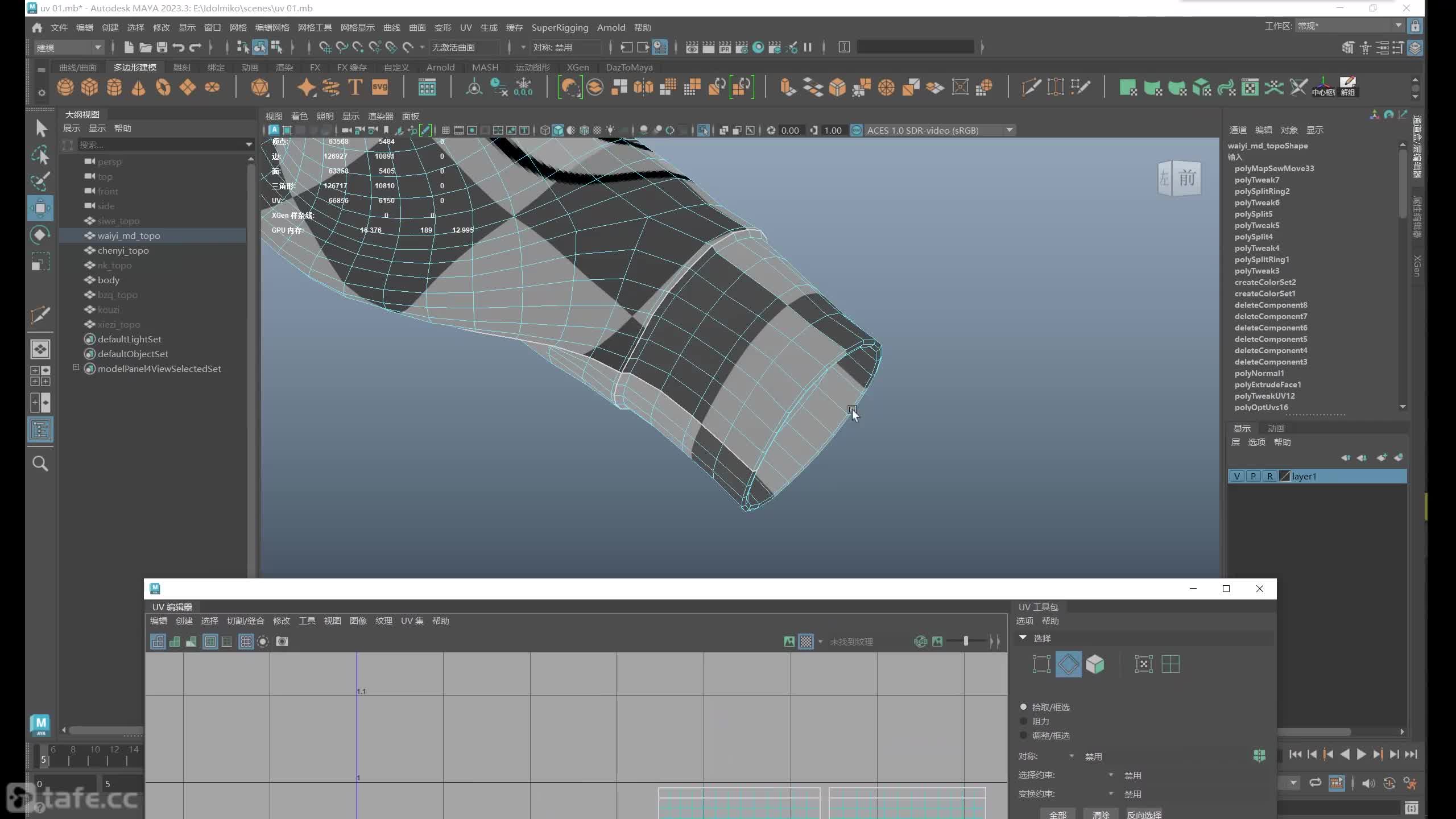Image resolution: width=1456 pixels, height=819 pixels.
Task: Adjust the UV editor image dimming slider
Action: coord(966,642)
